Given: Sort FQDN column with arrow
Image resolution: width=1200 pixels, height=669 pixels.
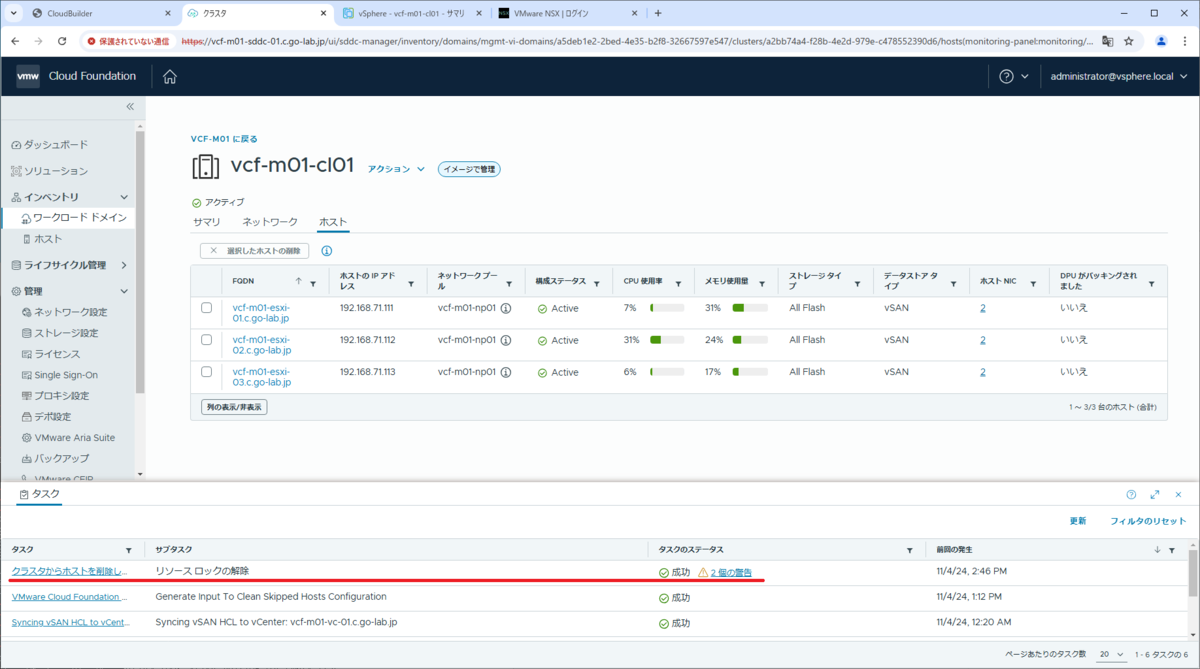Looking at the screenshot, I should [x=298, y=282].
